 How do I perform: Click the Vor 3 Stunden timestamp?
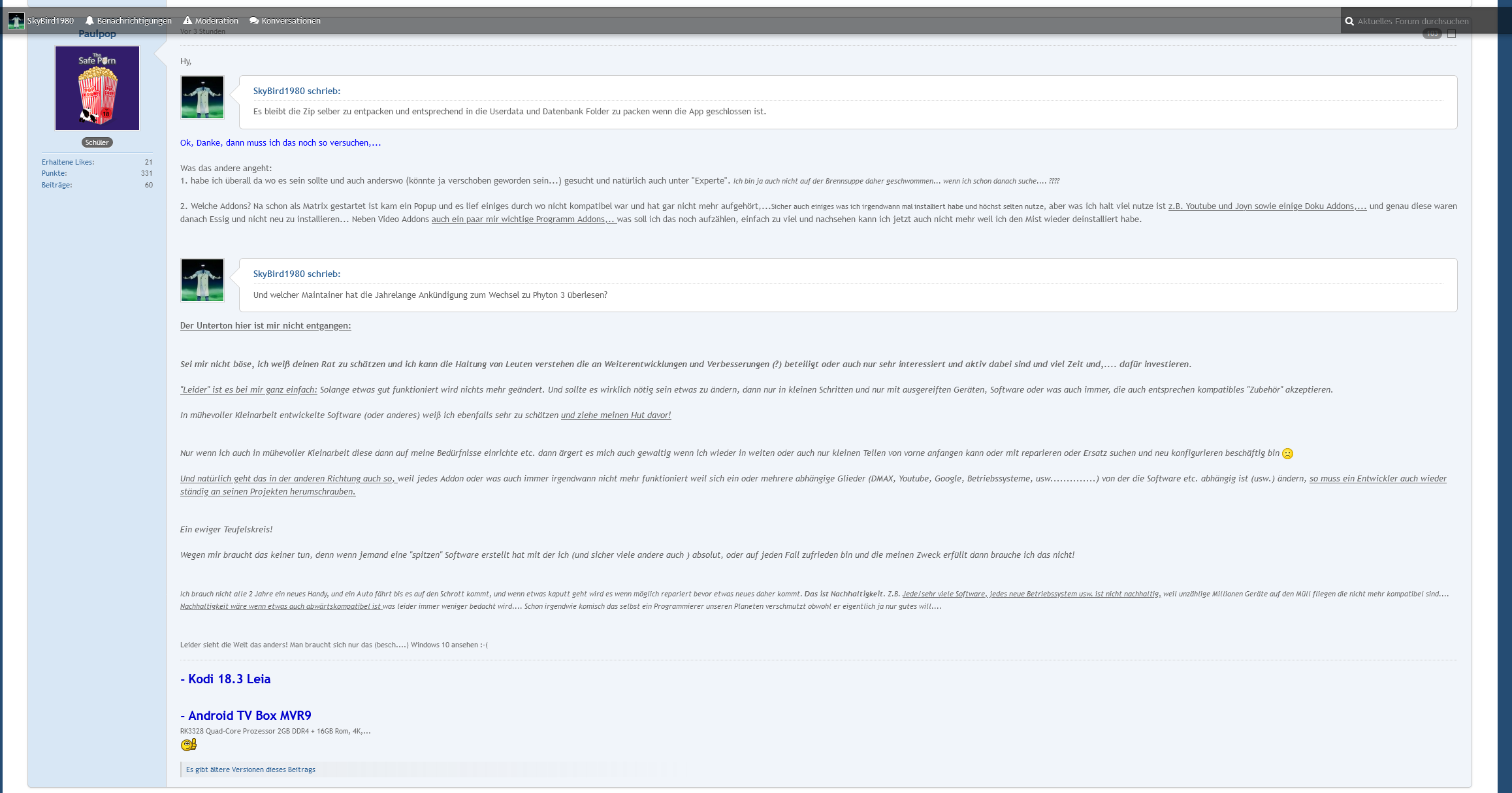point(203,31)
